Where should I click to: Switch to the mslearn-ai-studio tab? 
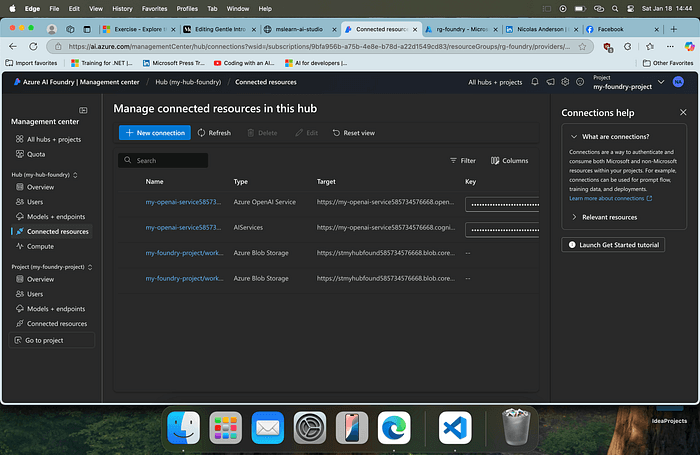tap(300, 29)
